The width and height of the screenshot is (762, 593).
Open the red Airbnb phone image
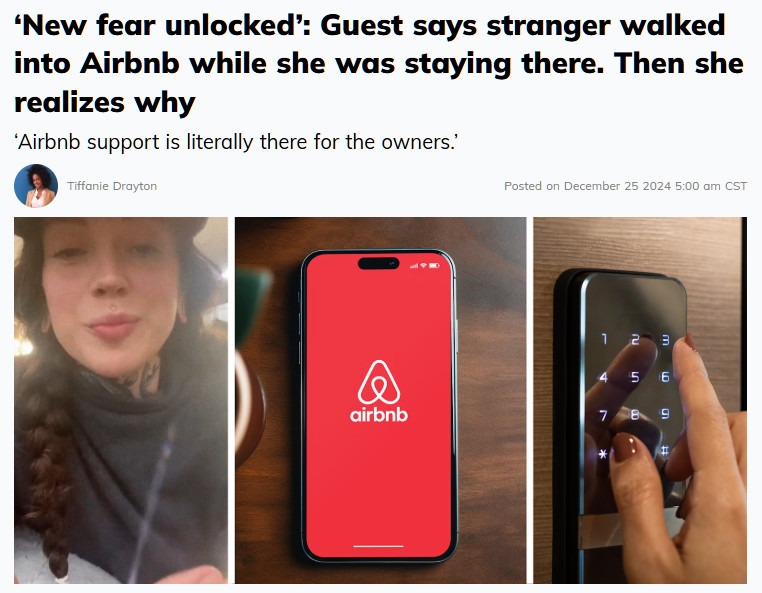click(381, 400)
